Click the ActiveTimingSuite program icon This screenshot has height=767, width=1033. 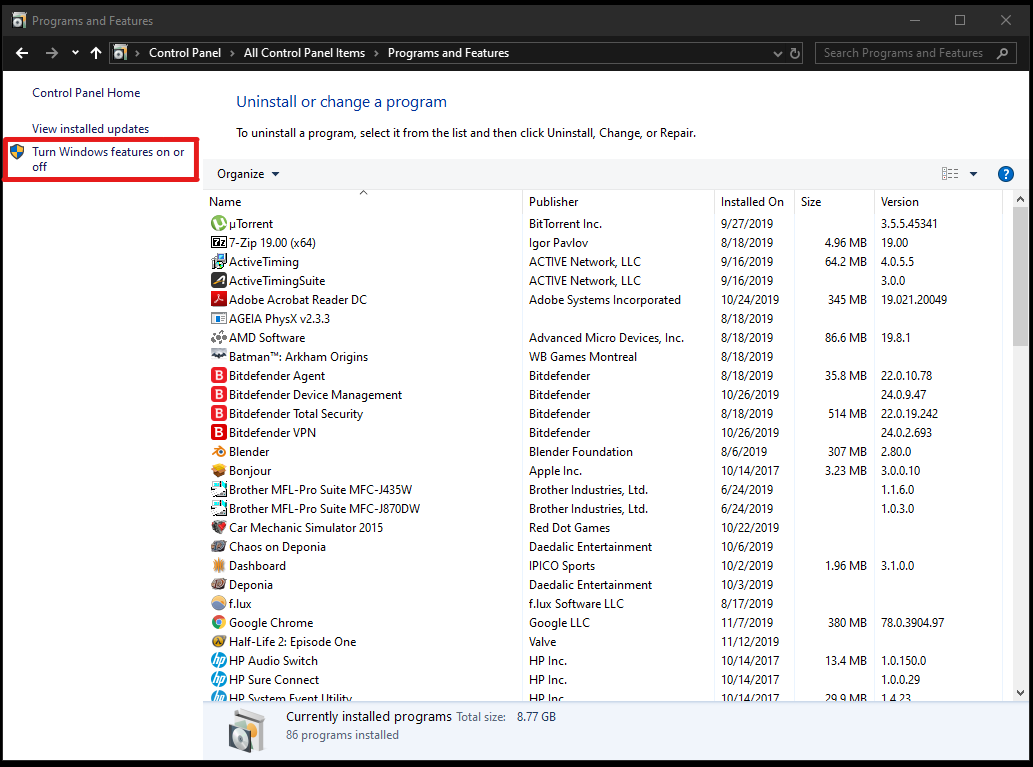pyautogui.click(x=219, y=281)
